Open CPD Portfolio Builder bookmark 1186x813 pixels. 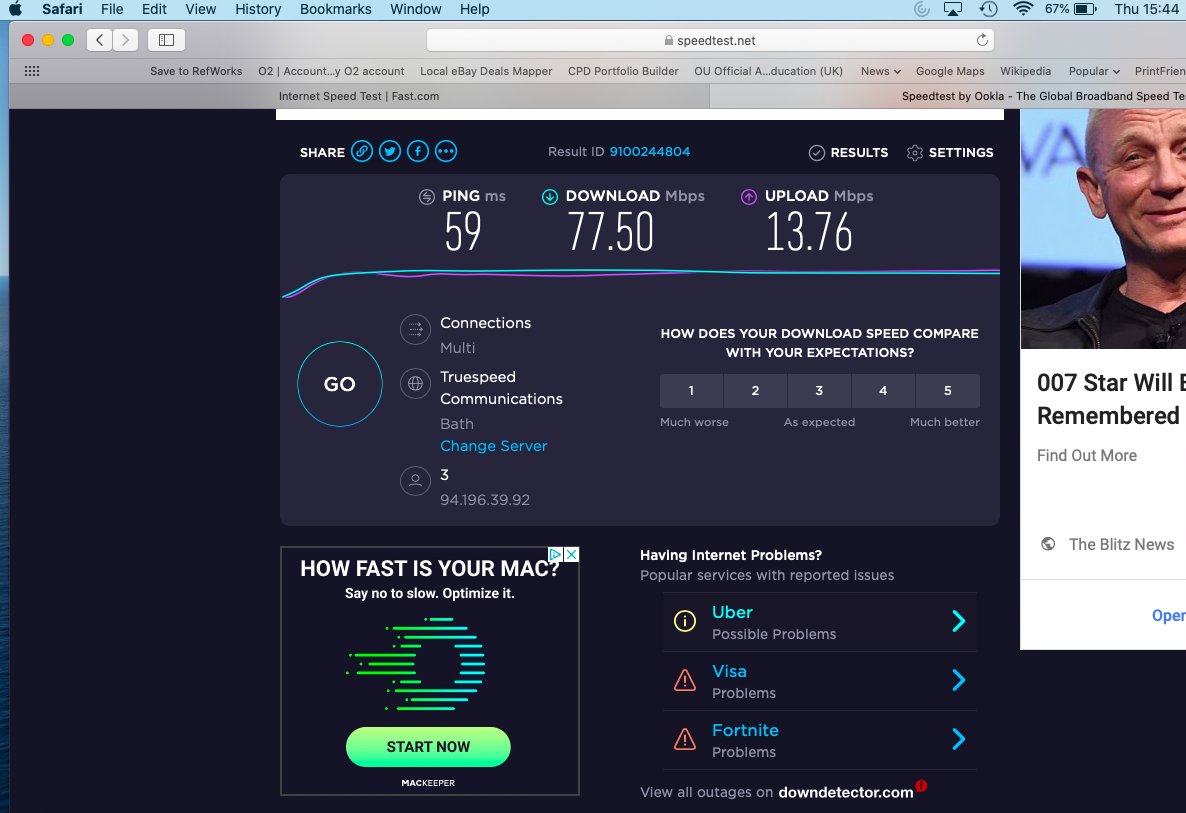pos(623,71)
